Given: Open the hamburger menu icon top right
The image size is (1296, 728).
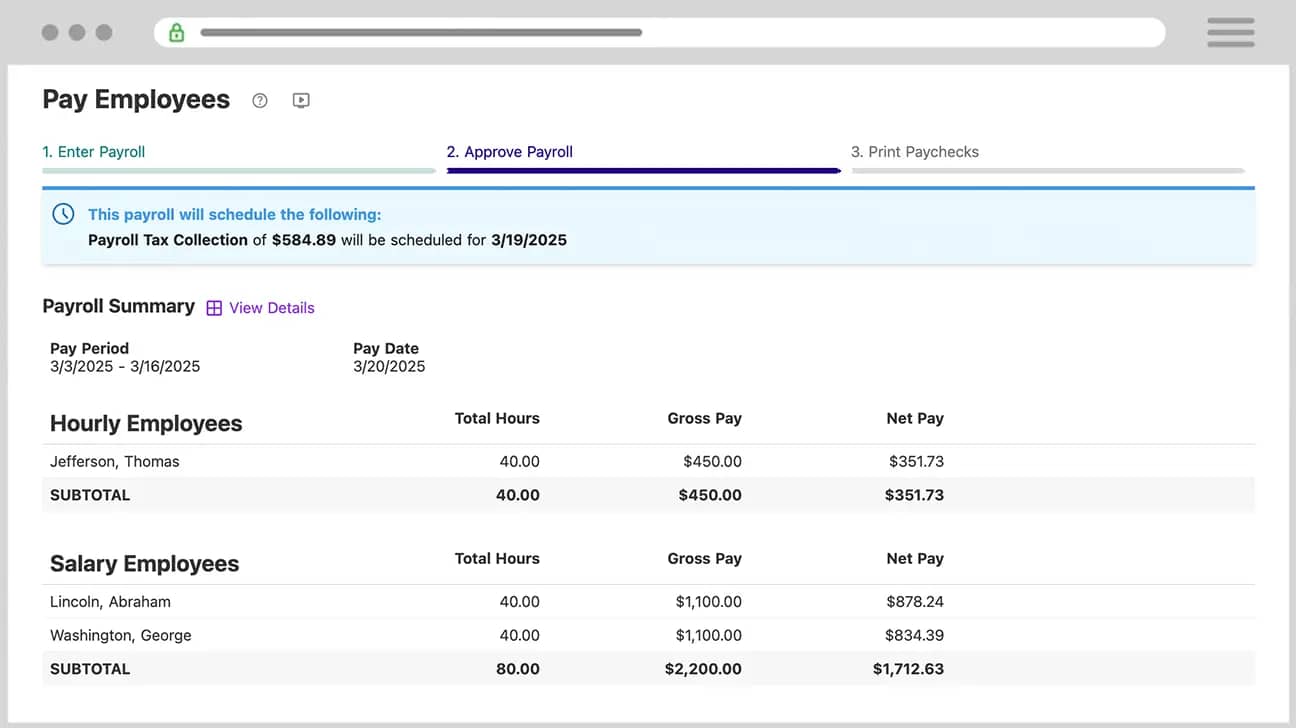Looking at the screenshot, I should 1230,33.
